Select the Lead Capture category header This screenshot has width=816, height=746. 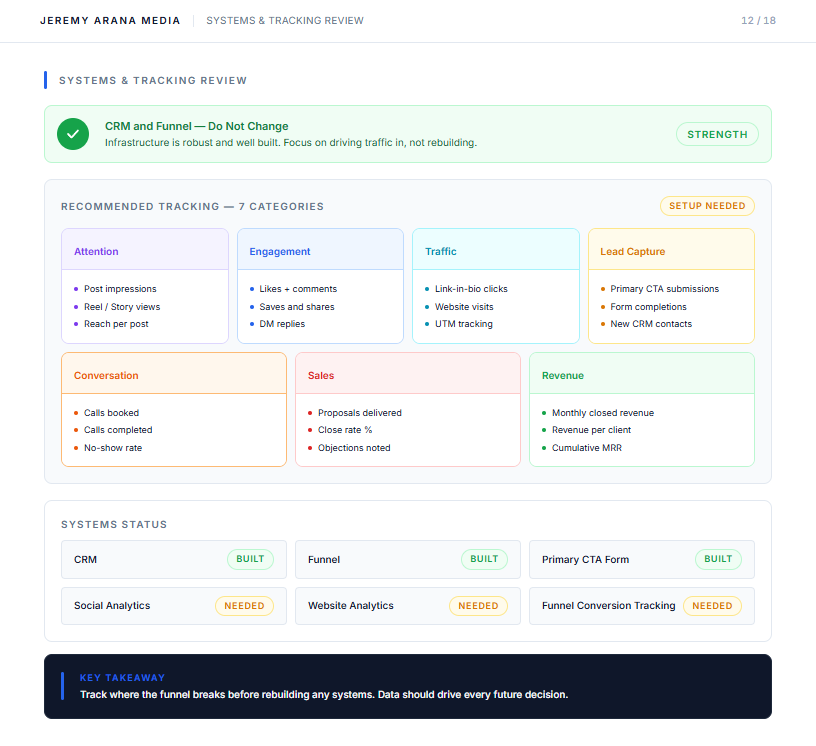(x=671, y=249)
